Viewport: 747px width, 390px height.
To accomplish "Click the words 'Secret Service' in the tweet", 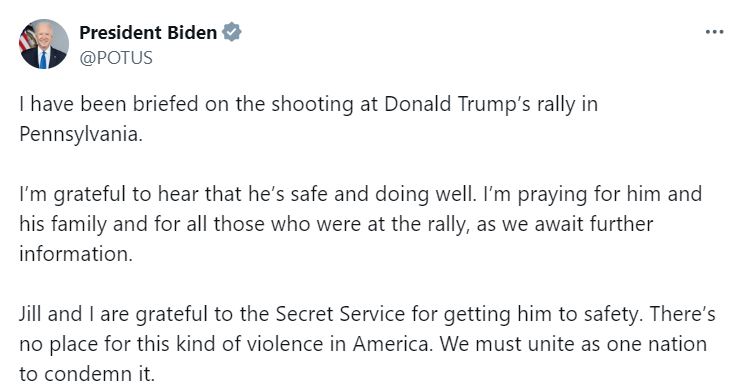I will pos(340,314).
